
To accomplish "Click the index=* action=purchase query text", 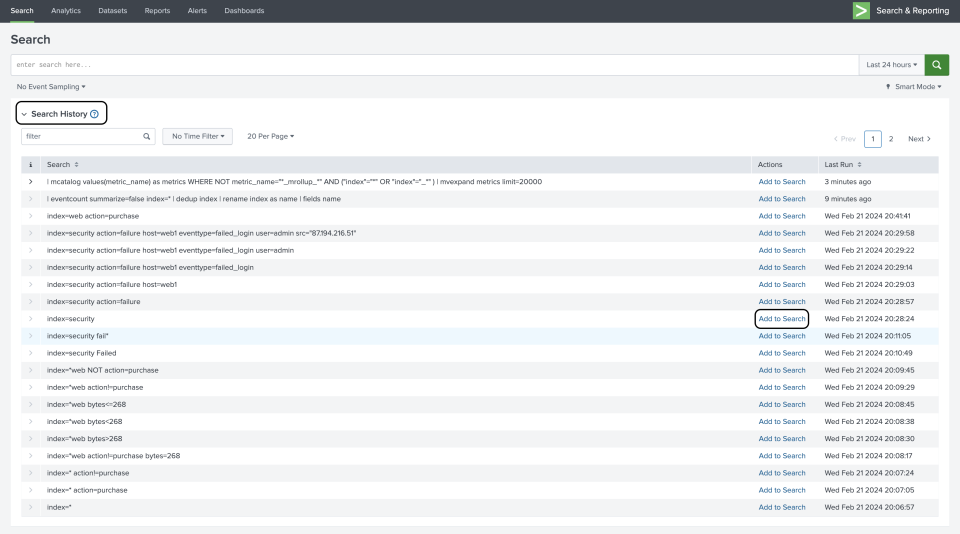I will tap(87, 491).
